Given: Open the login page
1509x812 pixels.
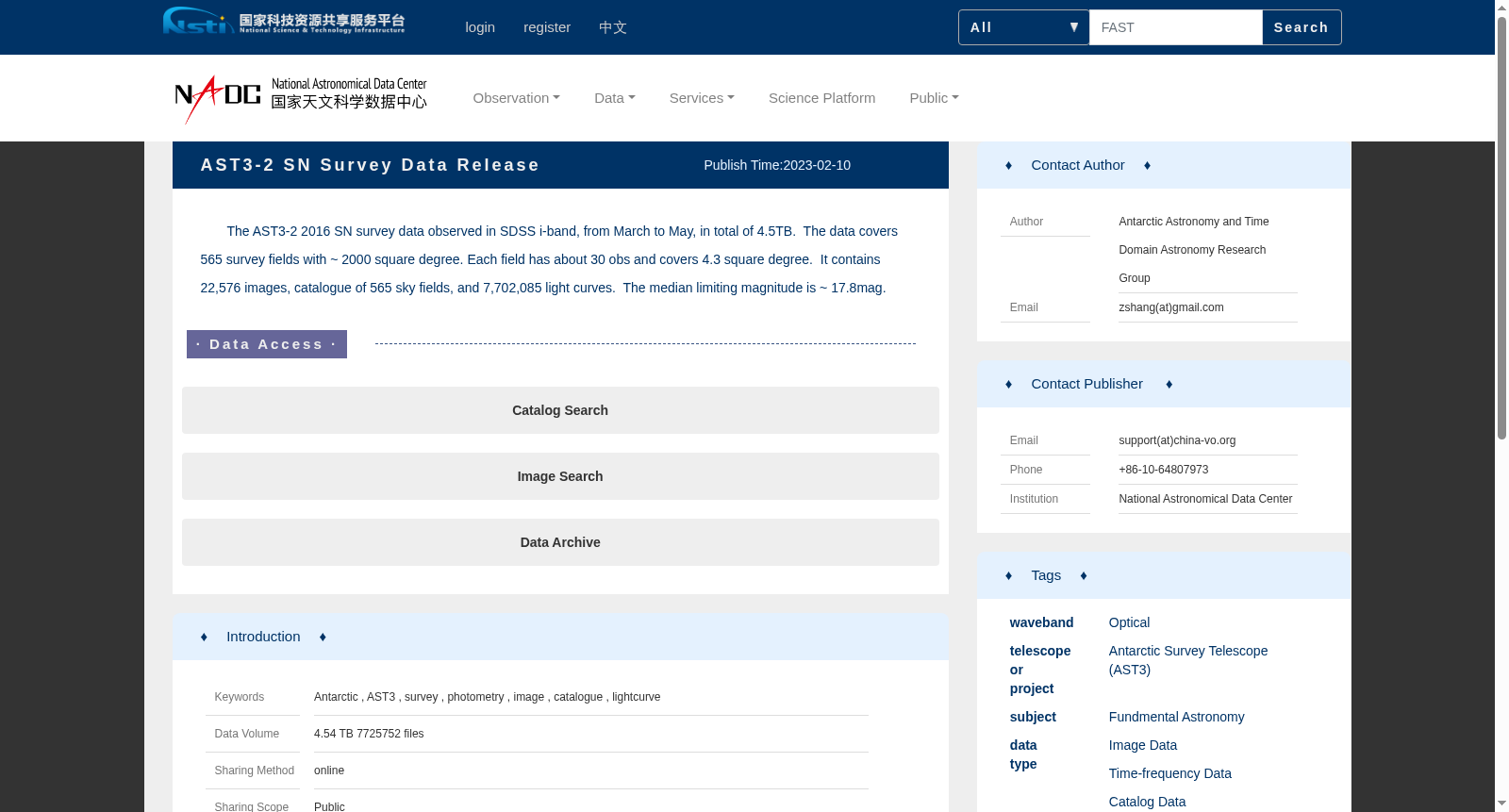Looking at the screenshot, I should click(480, 27).
